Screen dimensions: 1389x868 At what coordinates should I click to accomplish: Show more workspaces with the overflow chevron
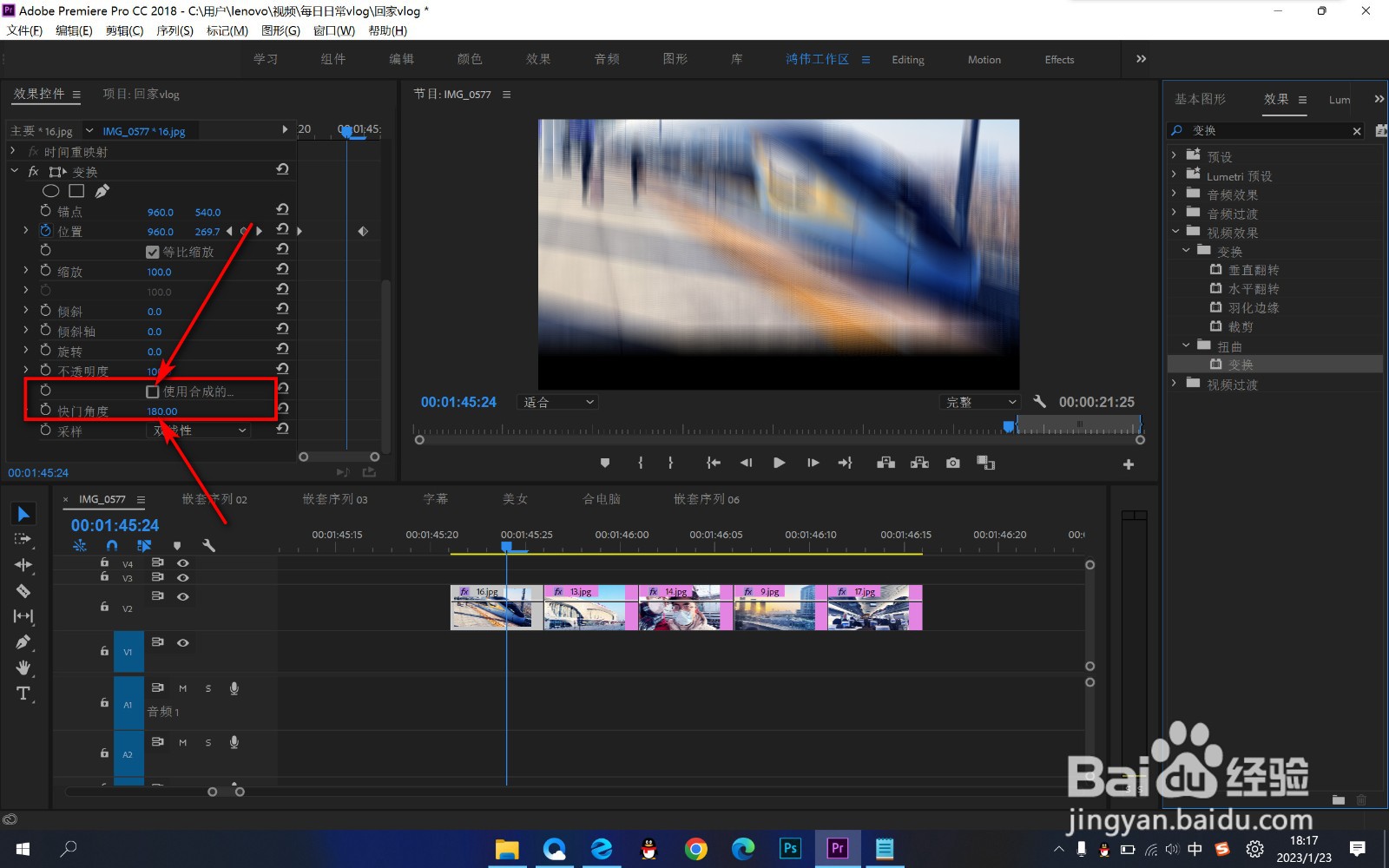coord(1142,59)
